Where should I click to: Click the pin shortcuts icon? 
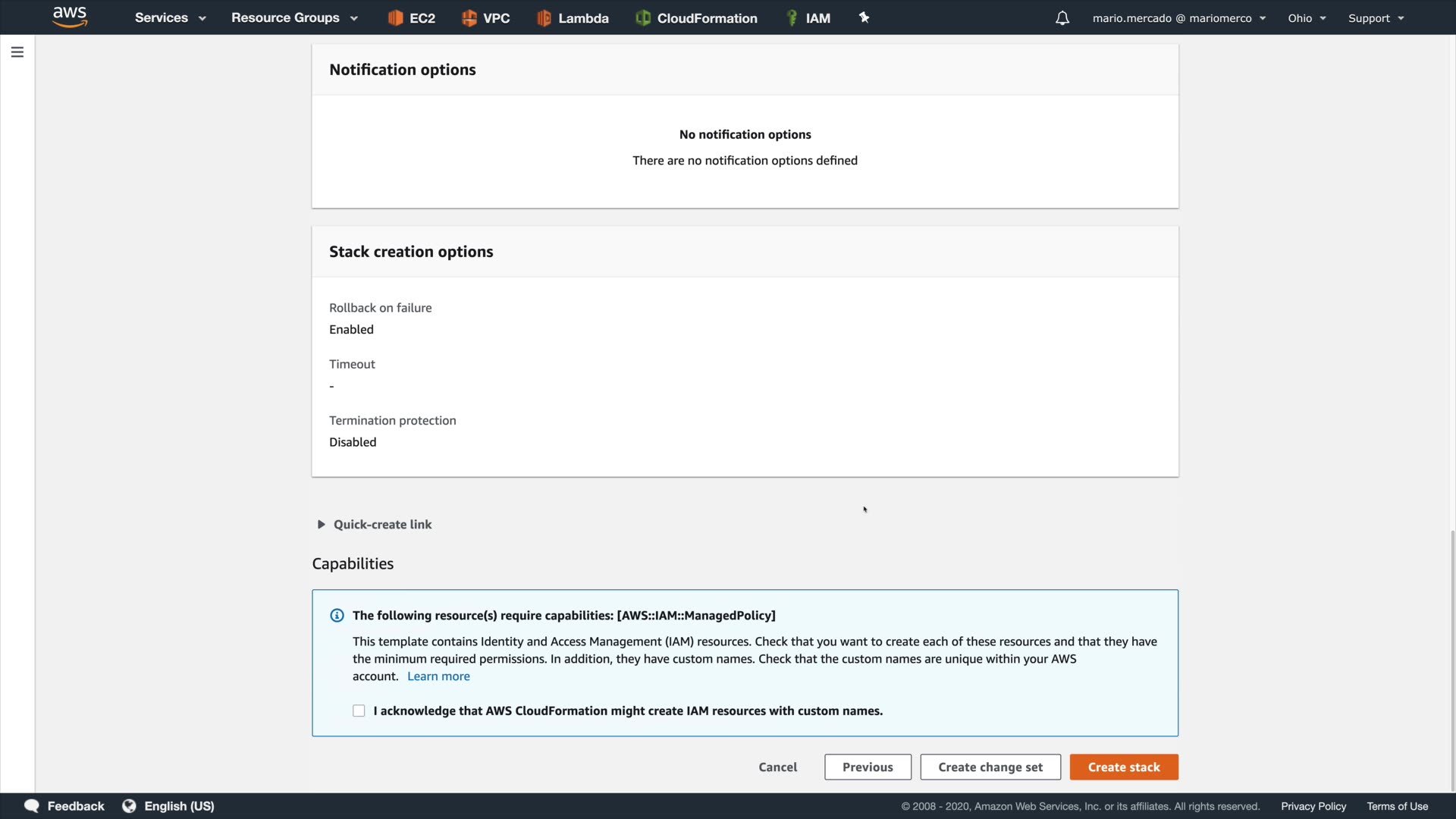pos(864,17)
